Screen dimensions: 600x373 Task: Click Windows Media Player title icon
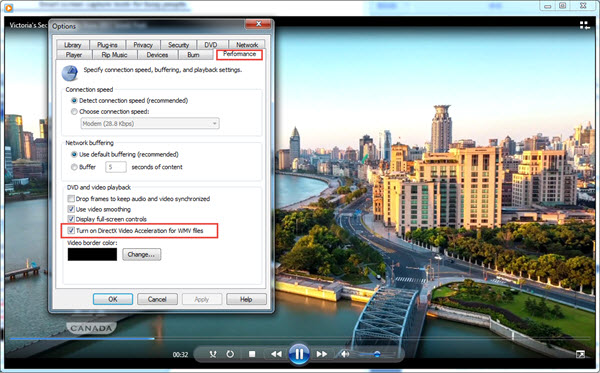coord(8,7)
